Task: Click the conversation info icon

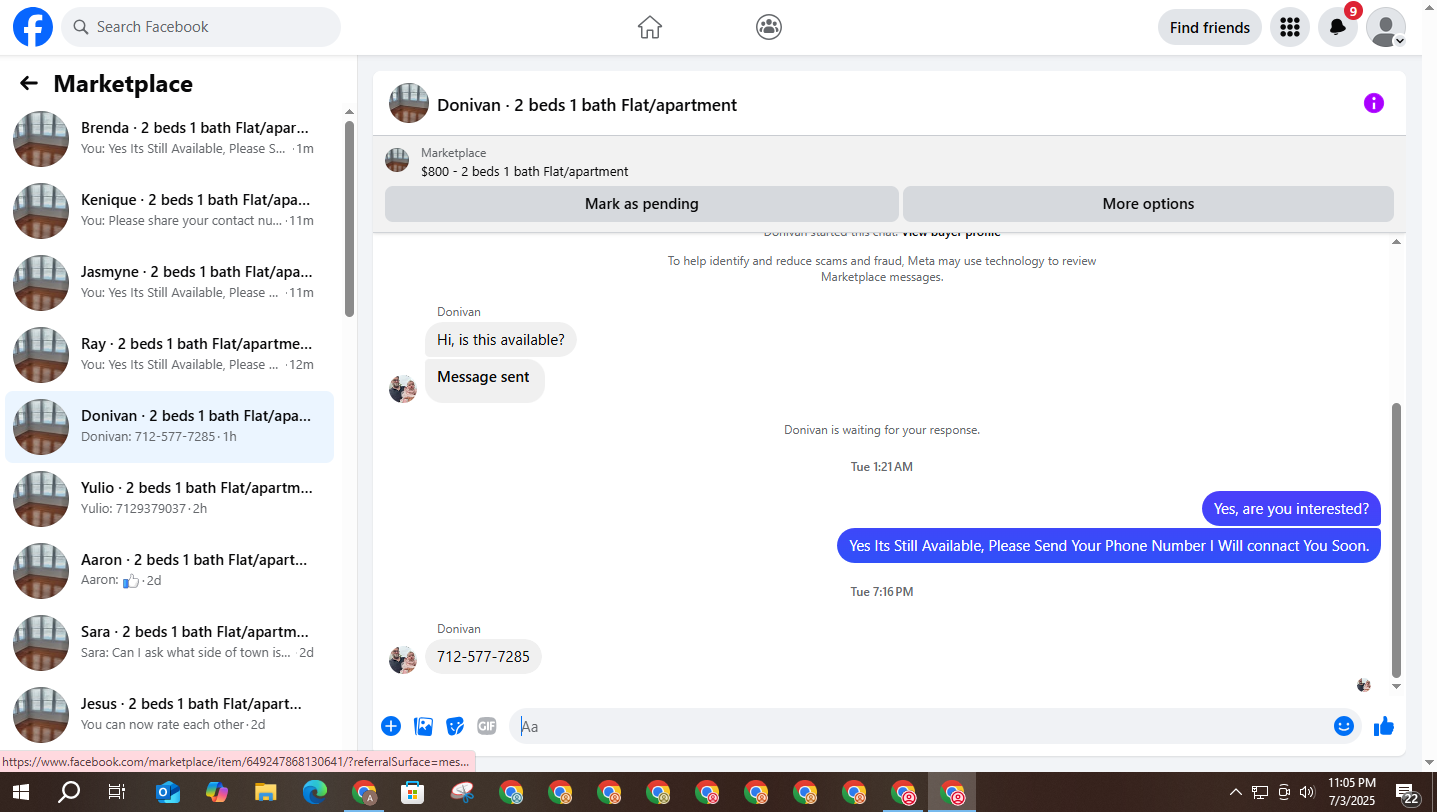Action: pos(1374,103)
